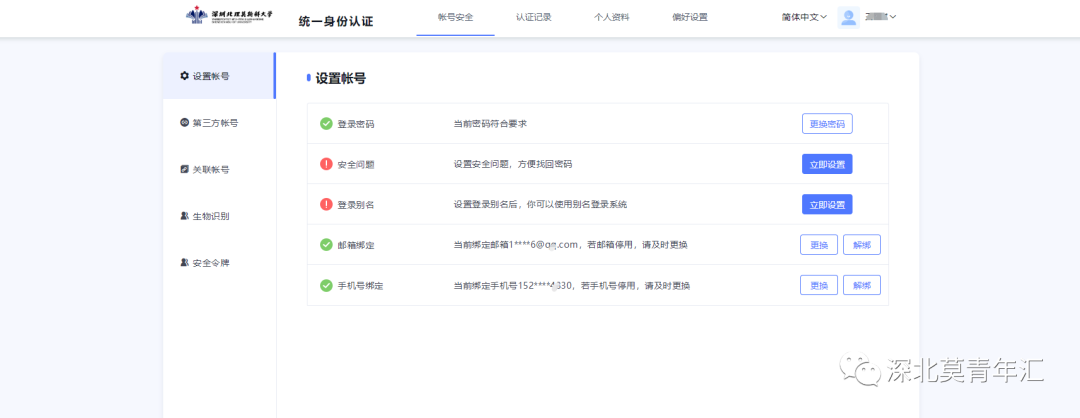Click the 安全令牌 sidebar icon
1080x418 pixels.
[x=184, y=263]
